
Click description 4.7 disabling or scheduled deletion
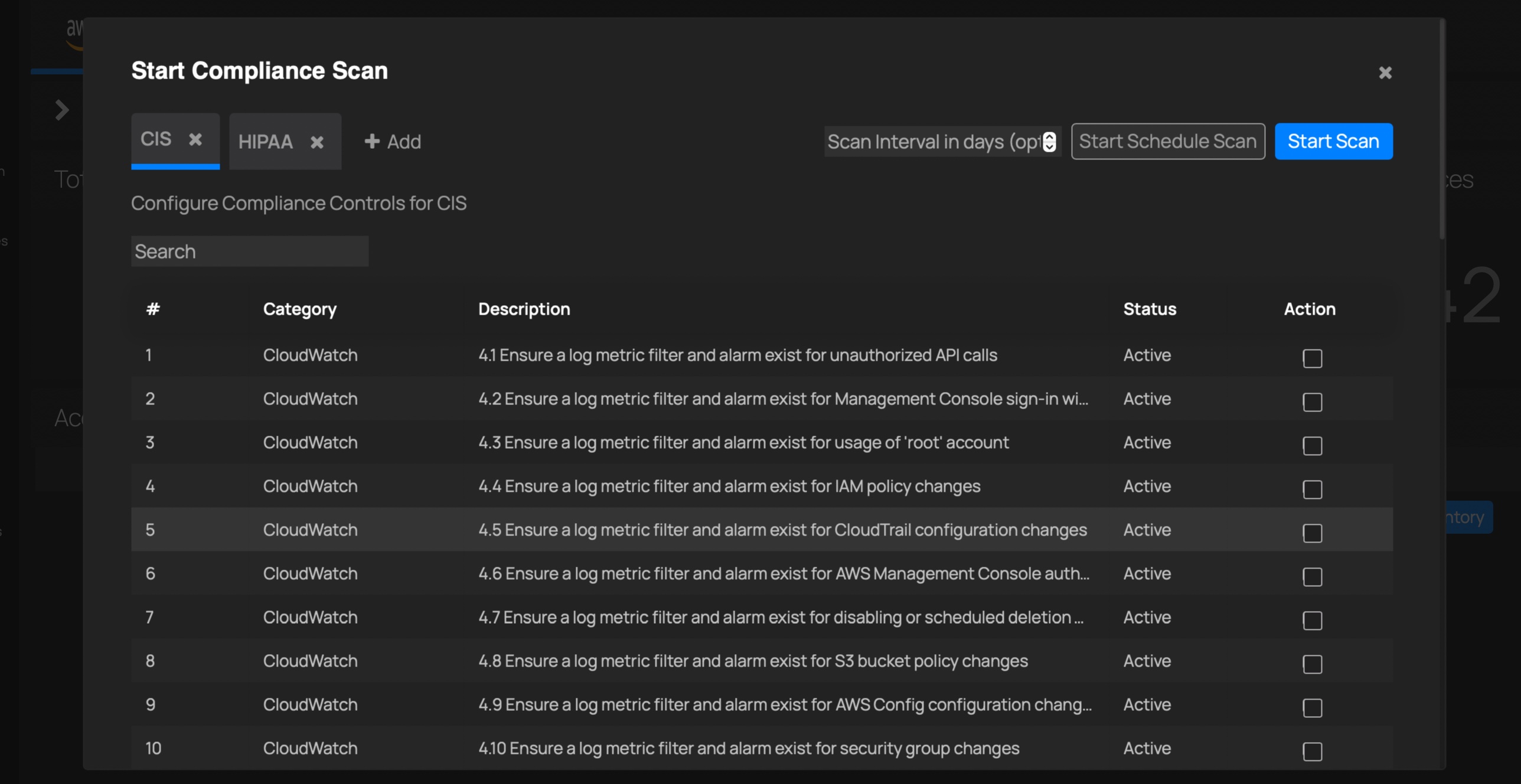click(781, 617)
